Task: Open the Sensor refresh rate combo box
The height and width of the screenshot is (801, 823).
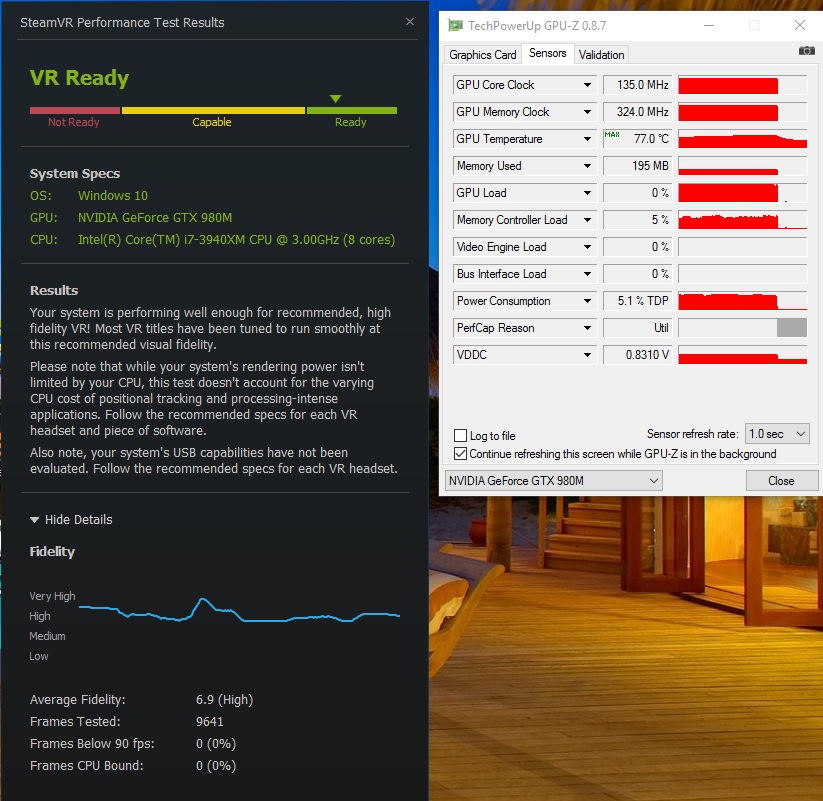Action: click(x=777, y=434)
